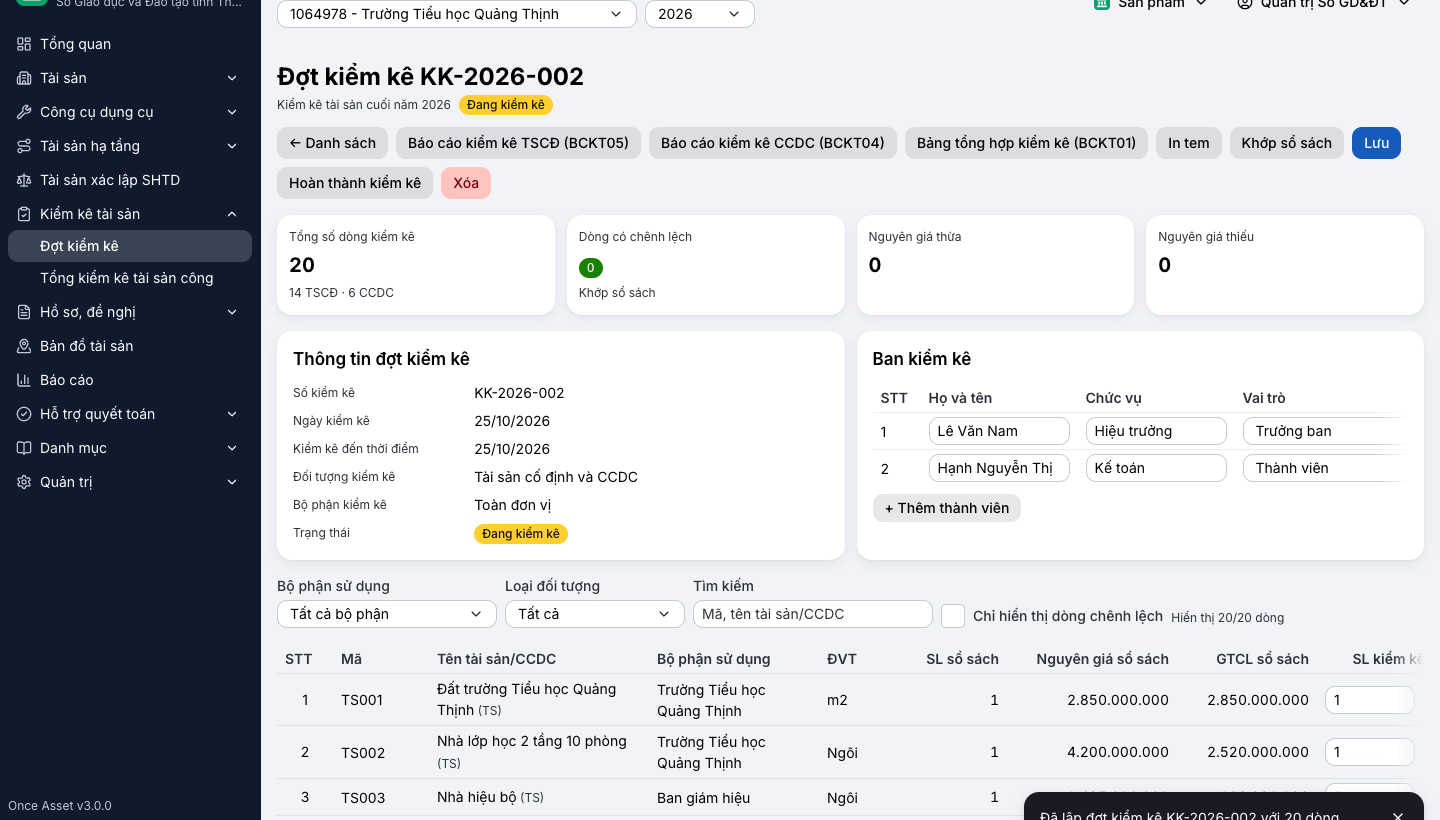Image resolution: width=1440 pixels, height=820 pixels.
Task: Click the Báo cáo chart icon
Action: coord(24,380)
